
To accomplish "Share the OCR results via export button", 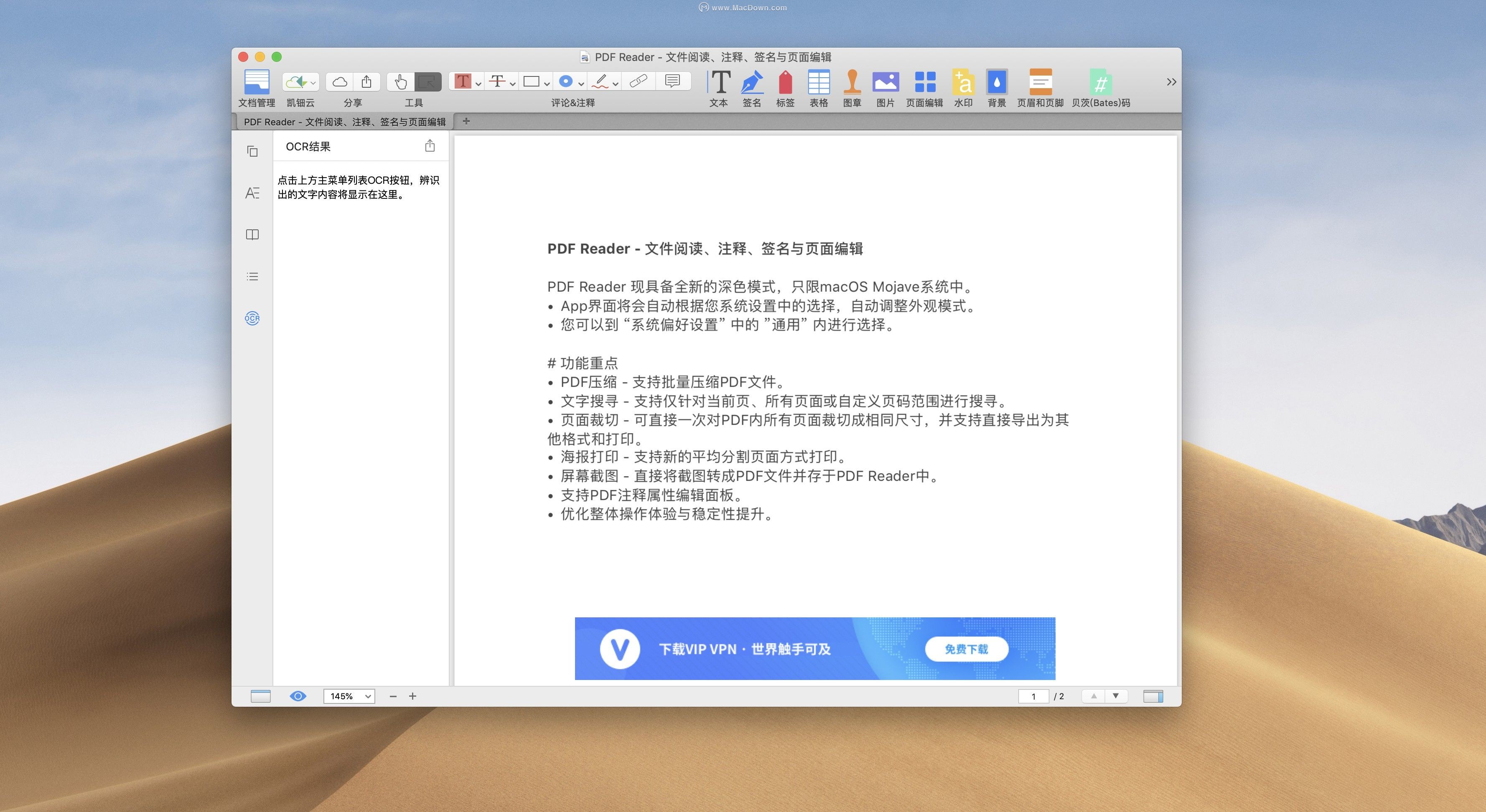I will [429, 146].
